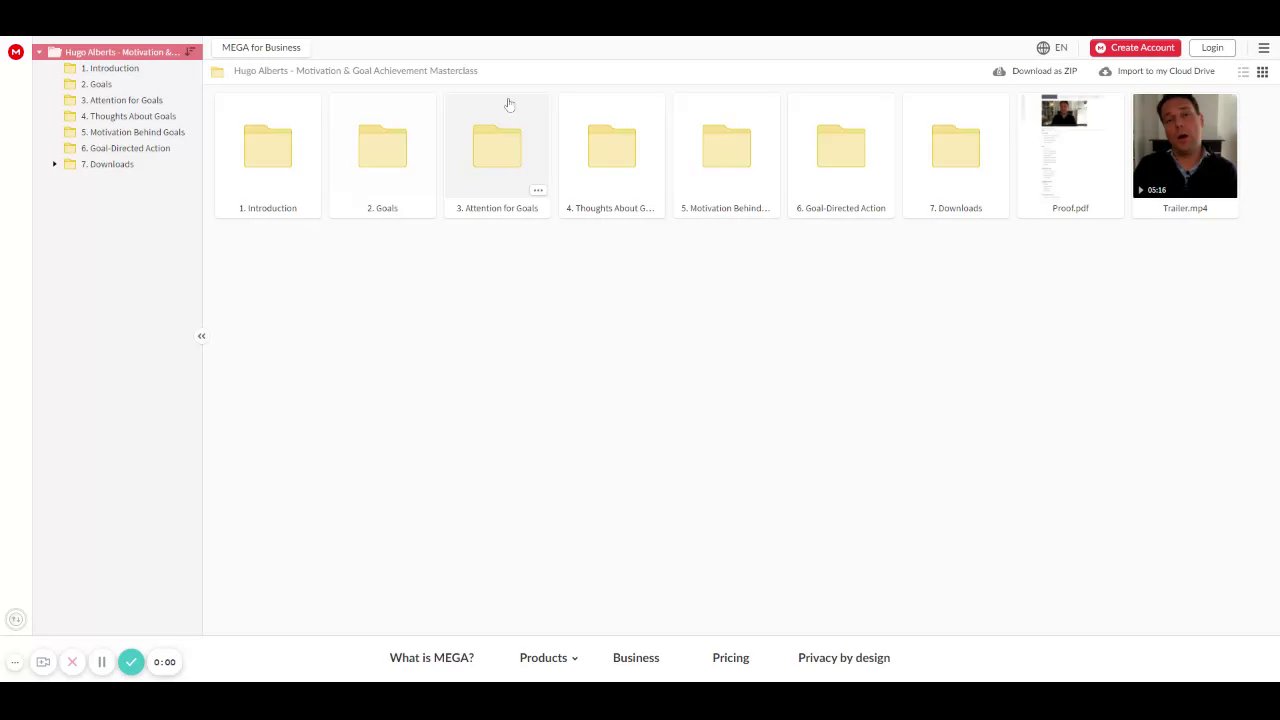
Task: Toggle the recorder camera icon
Action: [x=43, y=662]
